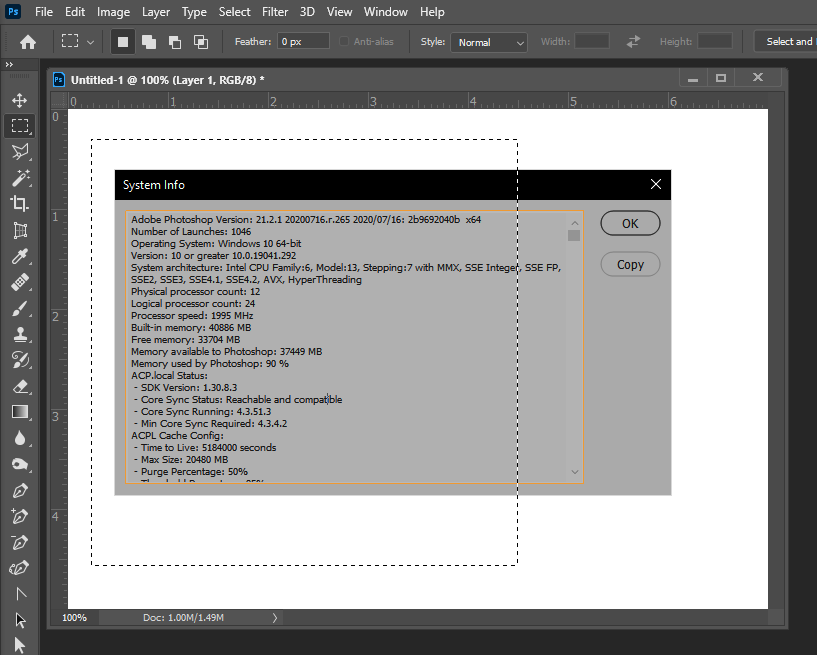Select the Eyedropper tool
The height and width of the screenshot is (655, 817).
tap(20, 256)
